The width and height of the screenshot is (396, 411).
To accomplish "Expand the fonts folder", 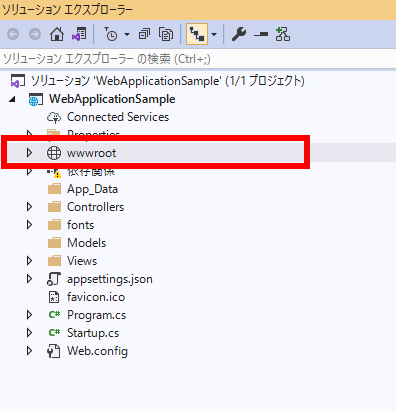I will point(29,225).
